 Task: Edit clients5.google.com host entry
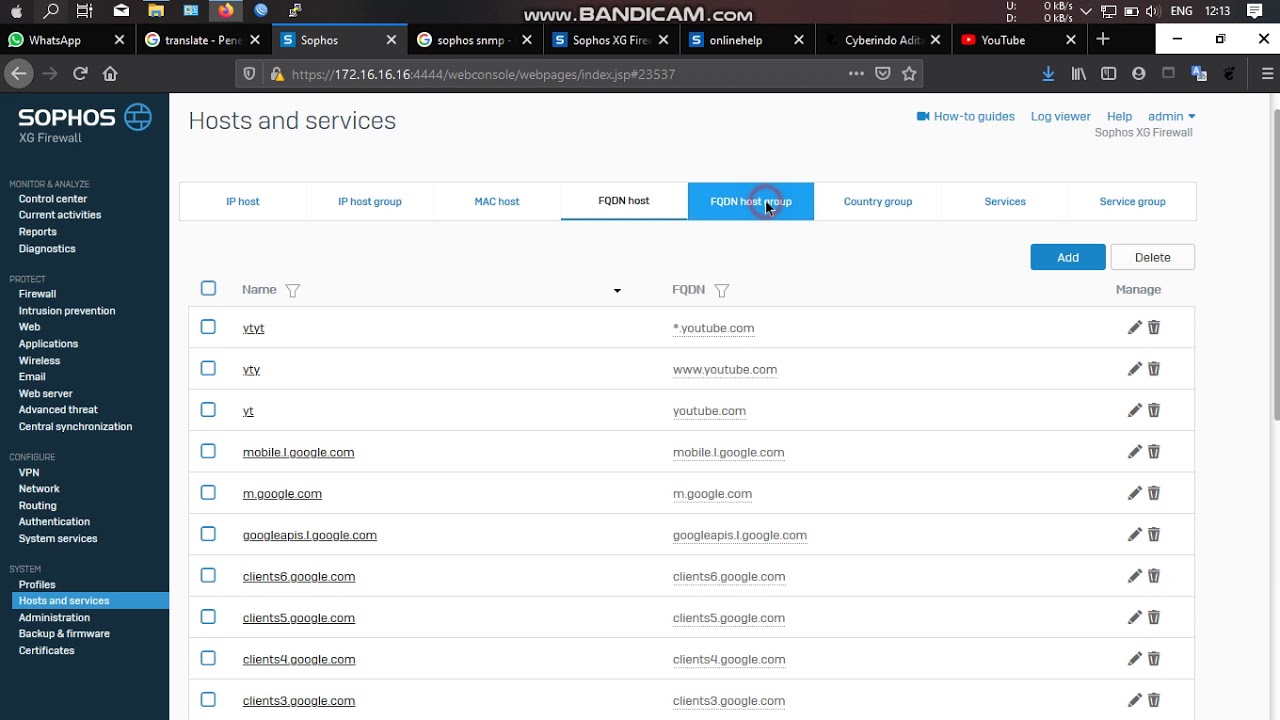click(x=1134, y=618)
